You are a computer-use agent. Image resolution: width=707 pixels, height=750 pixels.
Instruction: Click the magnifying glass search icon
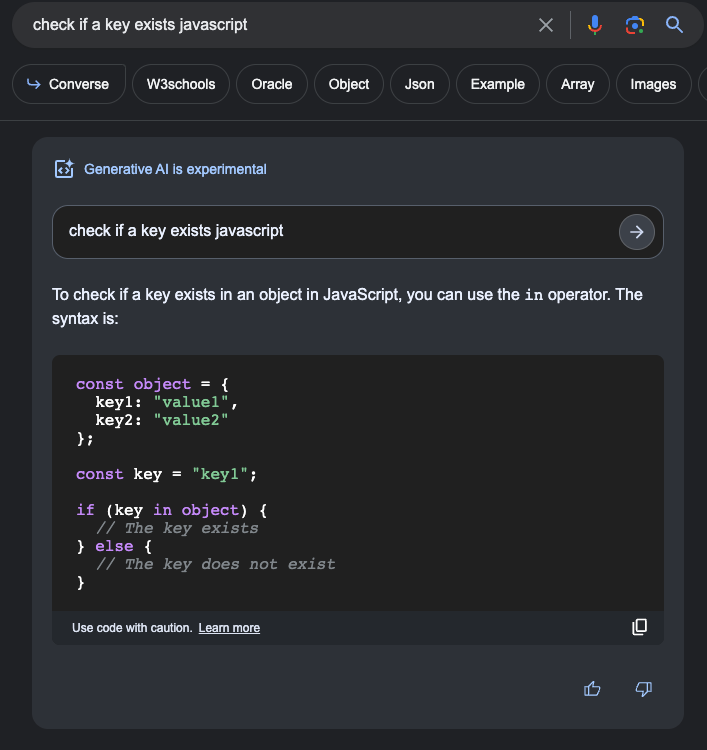click(674, 25)
